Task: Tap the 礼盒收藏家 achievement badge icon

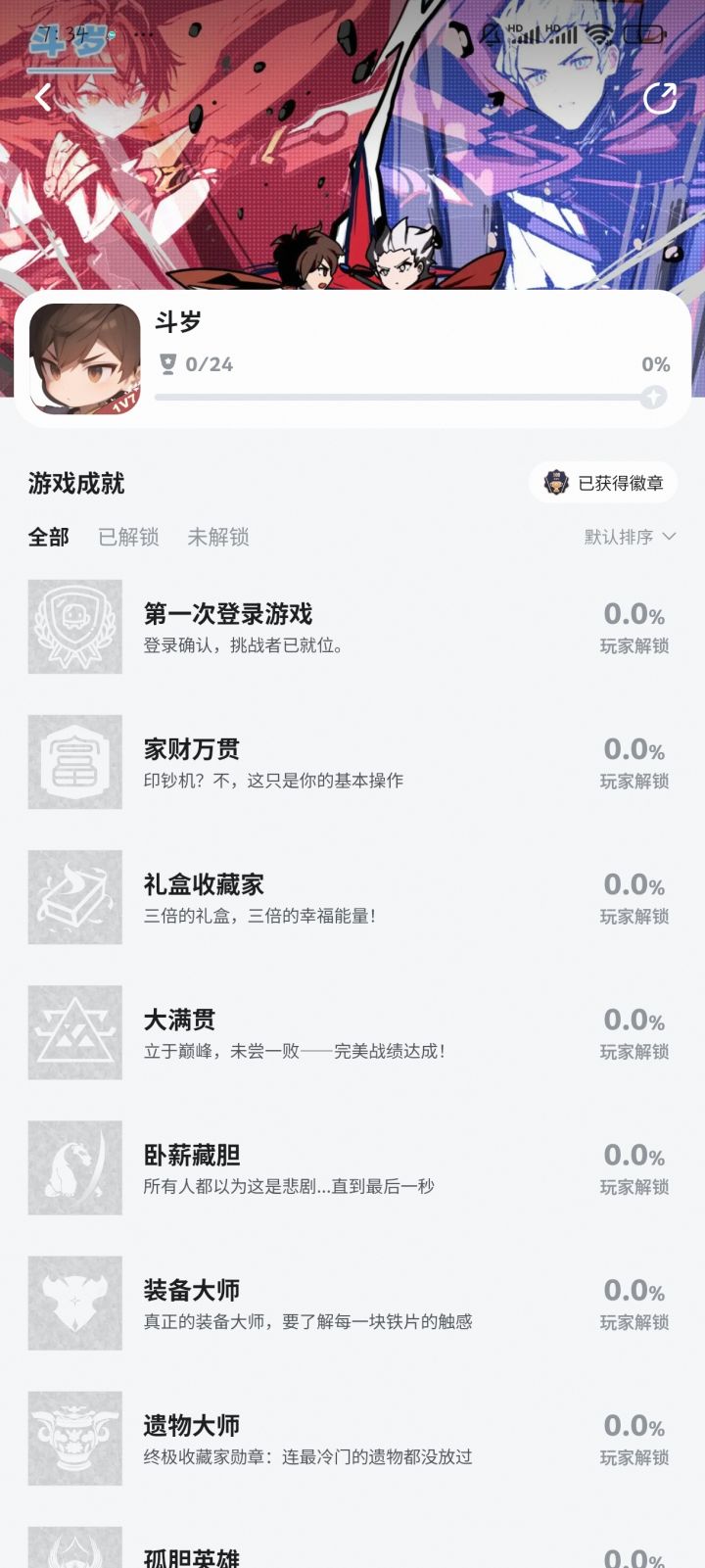Action: pos(75,897)
